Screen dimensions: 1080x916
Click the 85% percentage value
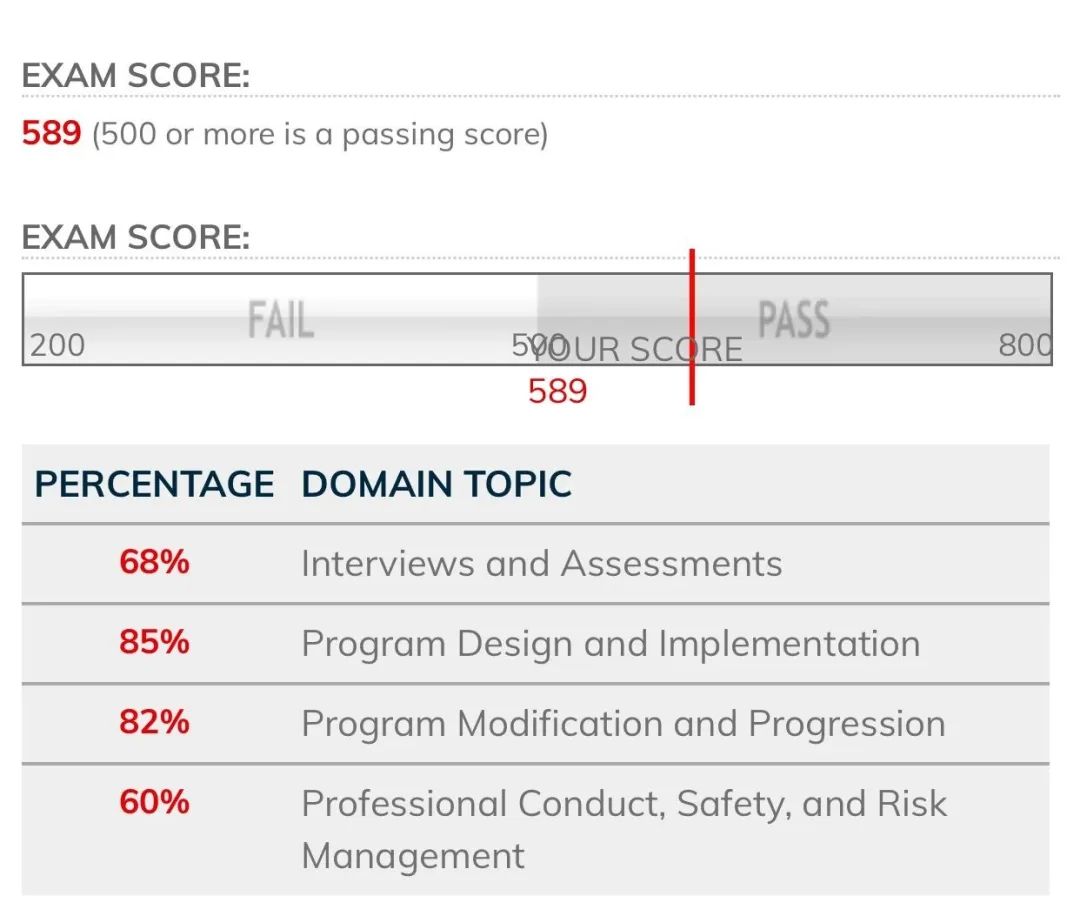[x=154, y=642]
